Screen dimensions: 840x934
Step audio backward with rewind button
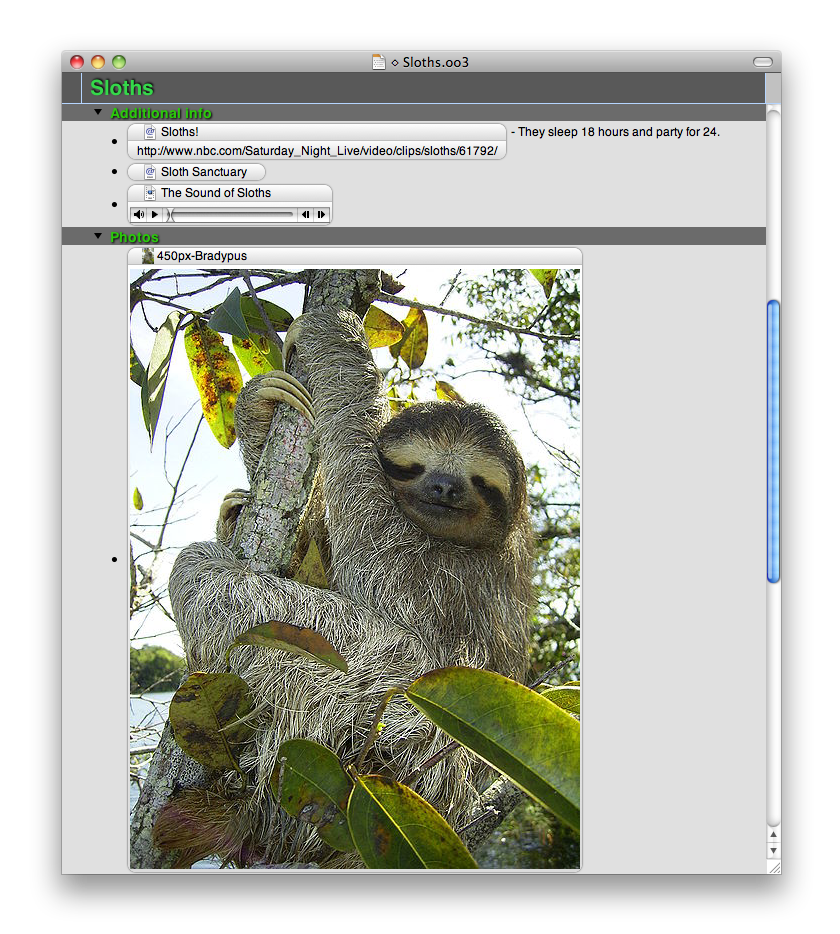305,214
